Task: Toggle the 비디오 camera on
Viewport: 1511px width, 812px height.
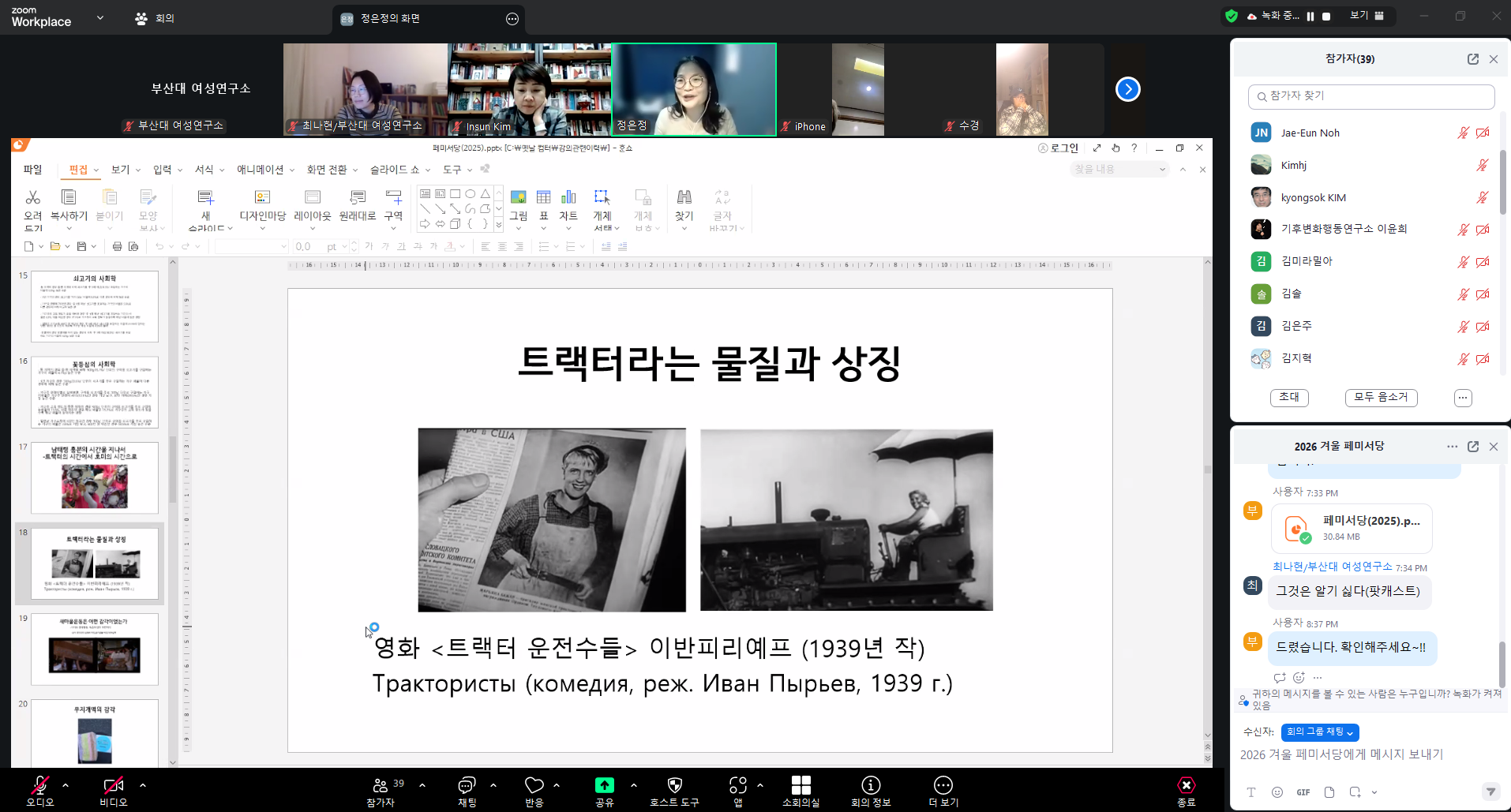Action: point(113,785)
